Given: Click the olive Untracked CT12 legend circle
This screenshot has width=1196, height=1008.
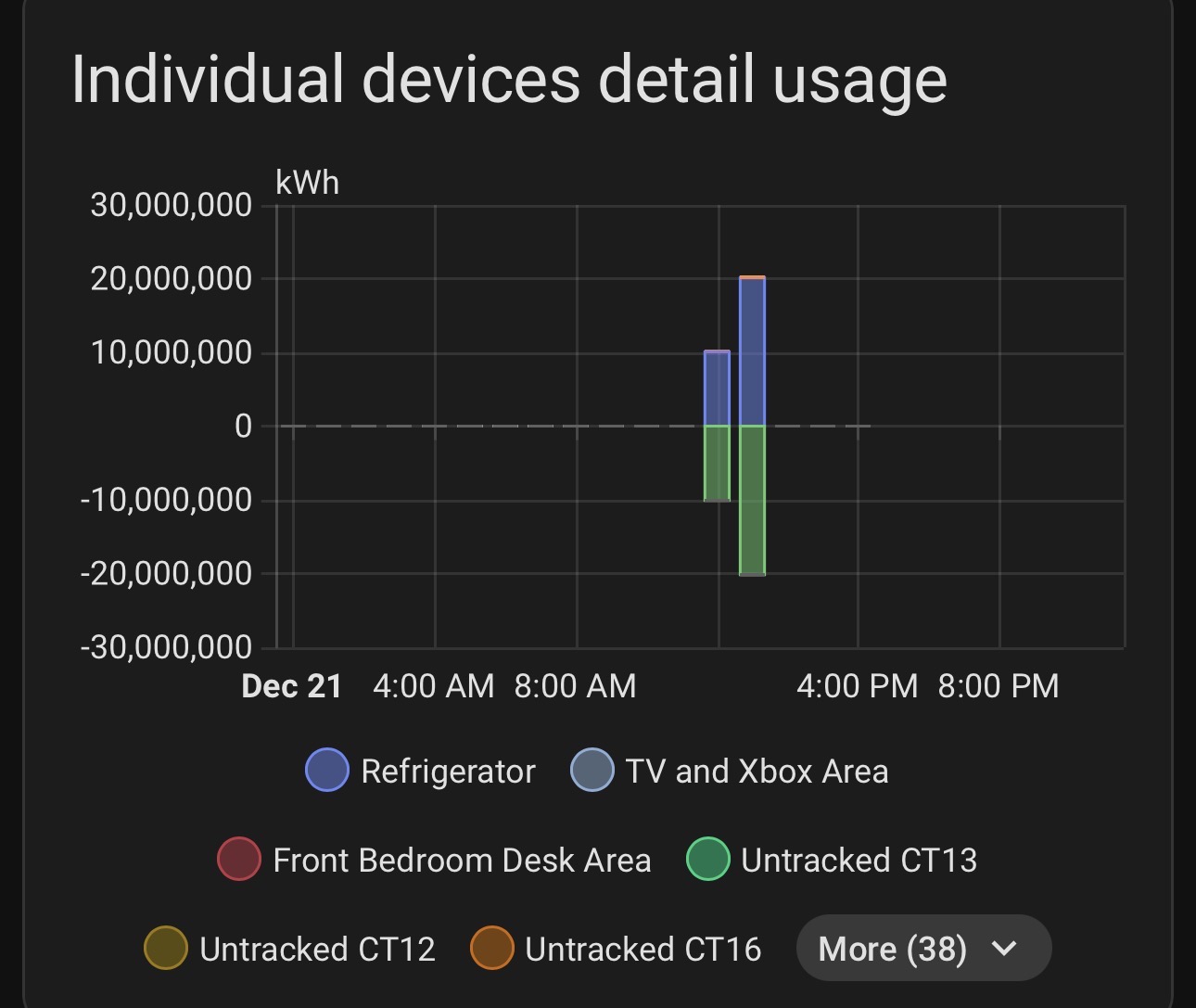Looking at the screenshot, I should point(166,949).
